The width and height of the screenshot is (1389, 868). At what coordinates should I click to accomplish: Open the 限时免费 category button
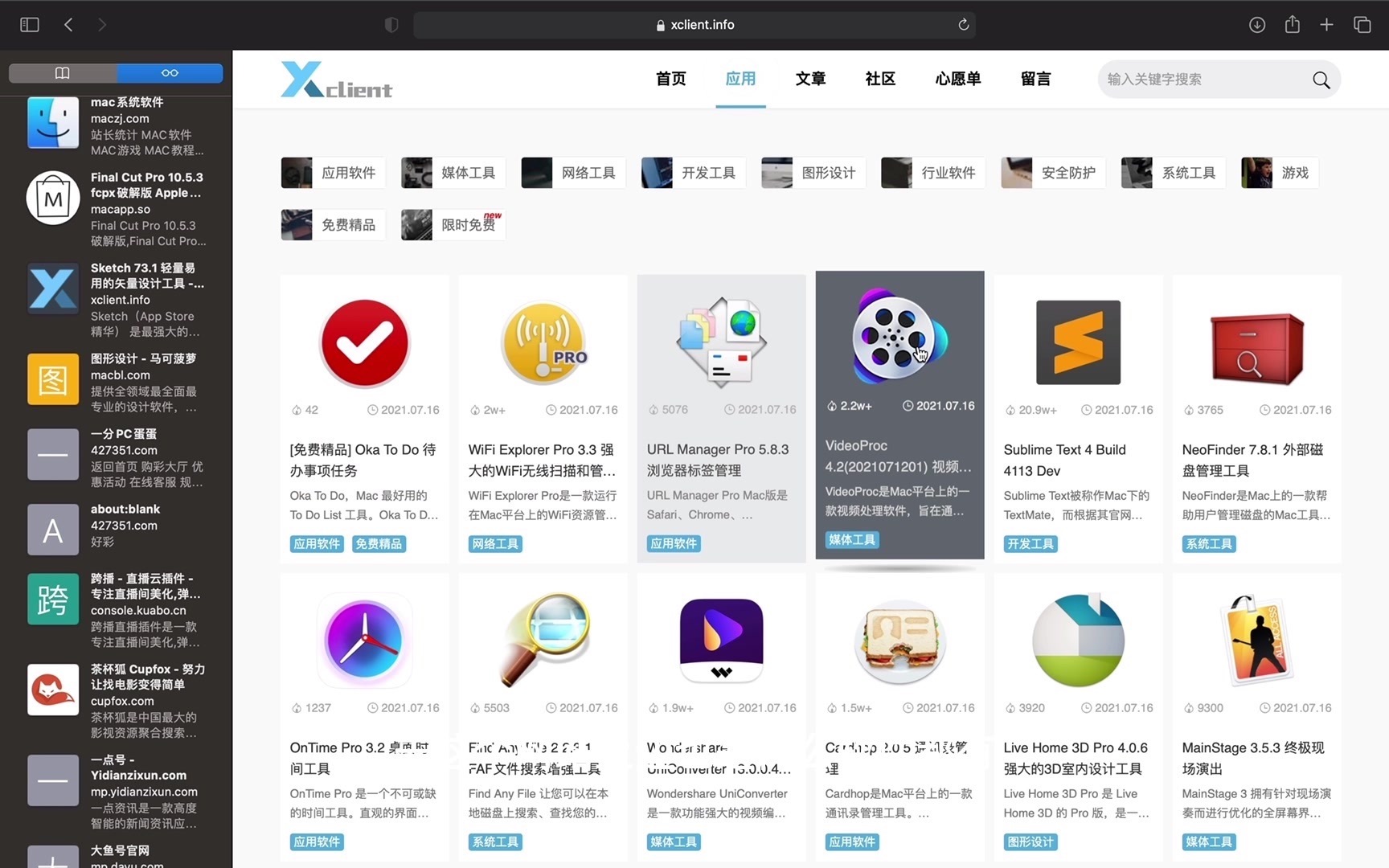pos(453,225)
